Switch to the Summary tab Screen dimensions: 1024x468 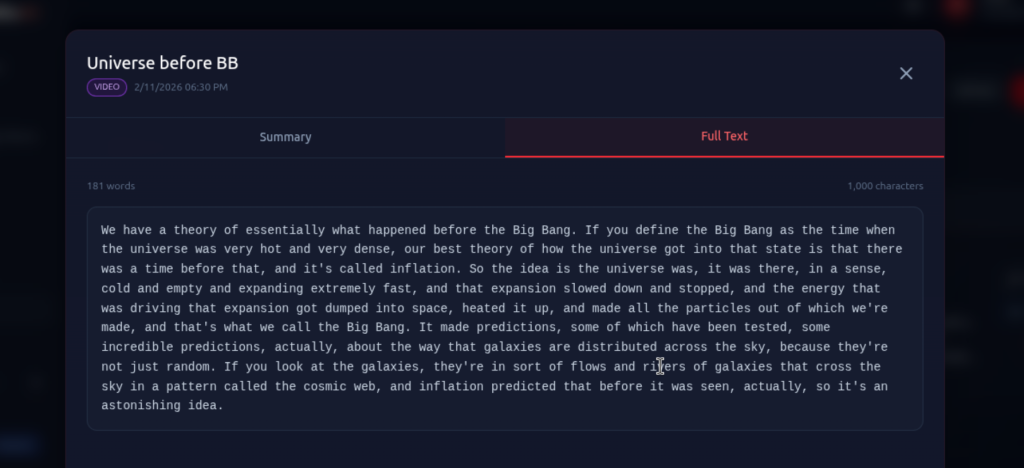tap(285, 137)
